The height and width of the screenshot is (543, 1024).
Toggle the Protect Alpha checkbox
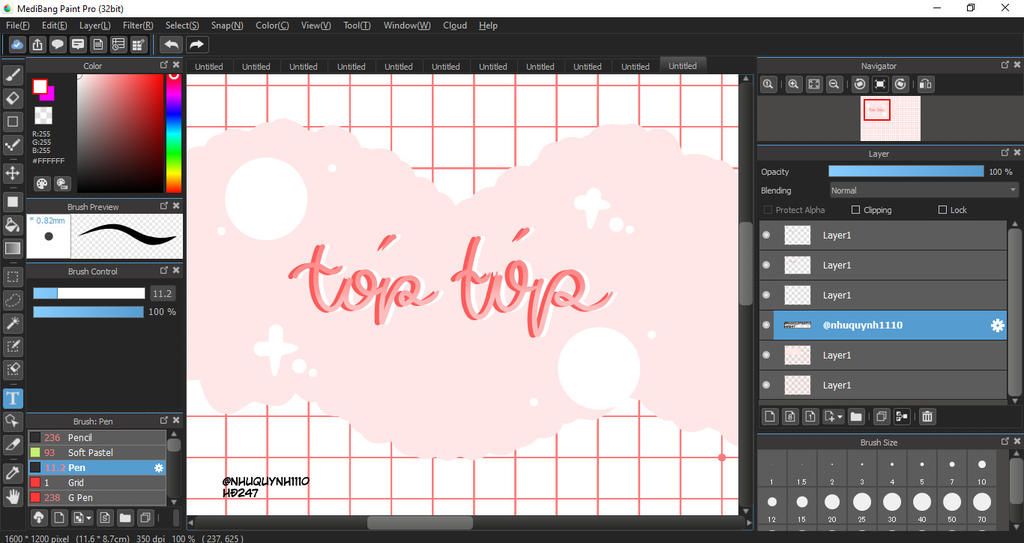coord(767,210)
